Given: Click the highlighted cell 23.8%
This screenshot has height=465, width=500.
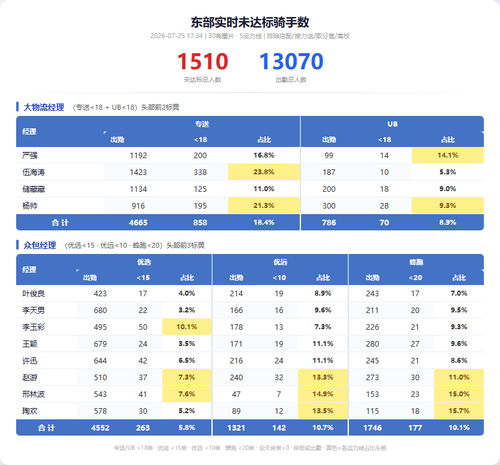Looking at the screenshot, I should point(264,172).
